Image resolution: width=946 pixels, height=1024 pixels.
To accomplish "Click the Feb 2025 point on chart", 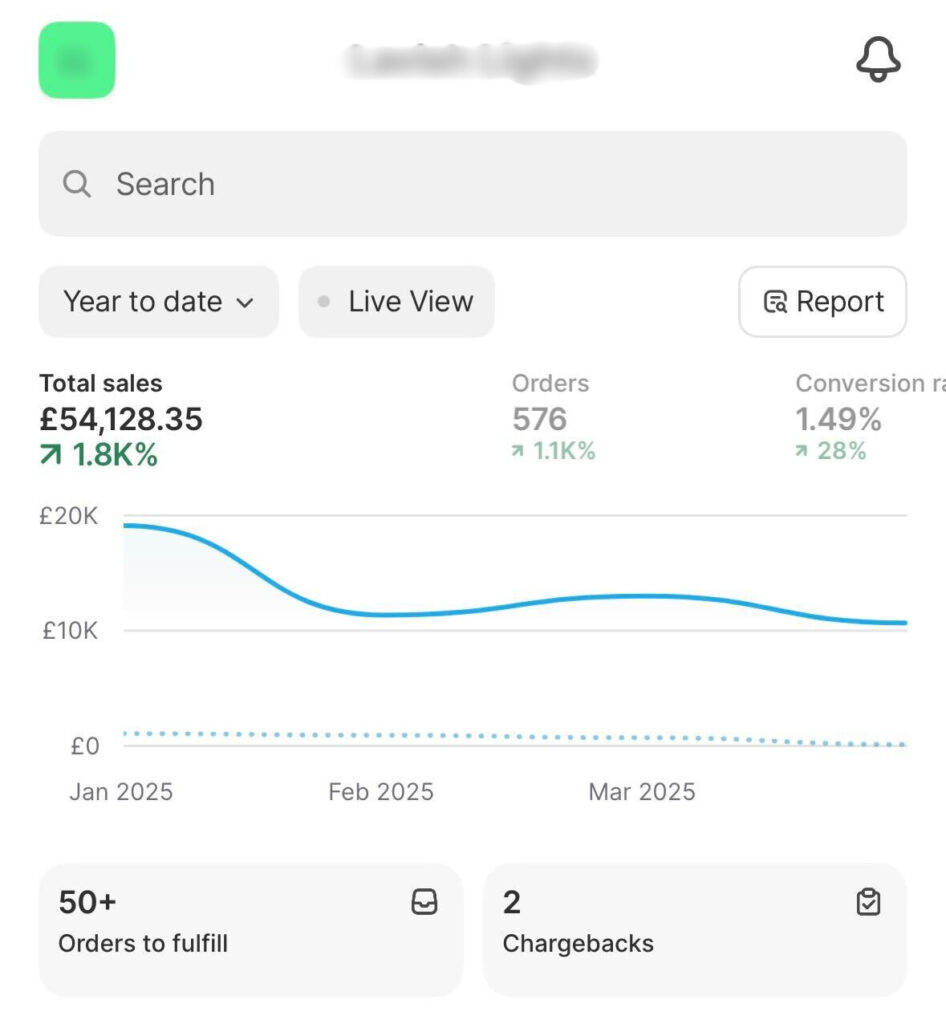I will coord(381,614).
